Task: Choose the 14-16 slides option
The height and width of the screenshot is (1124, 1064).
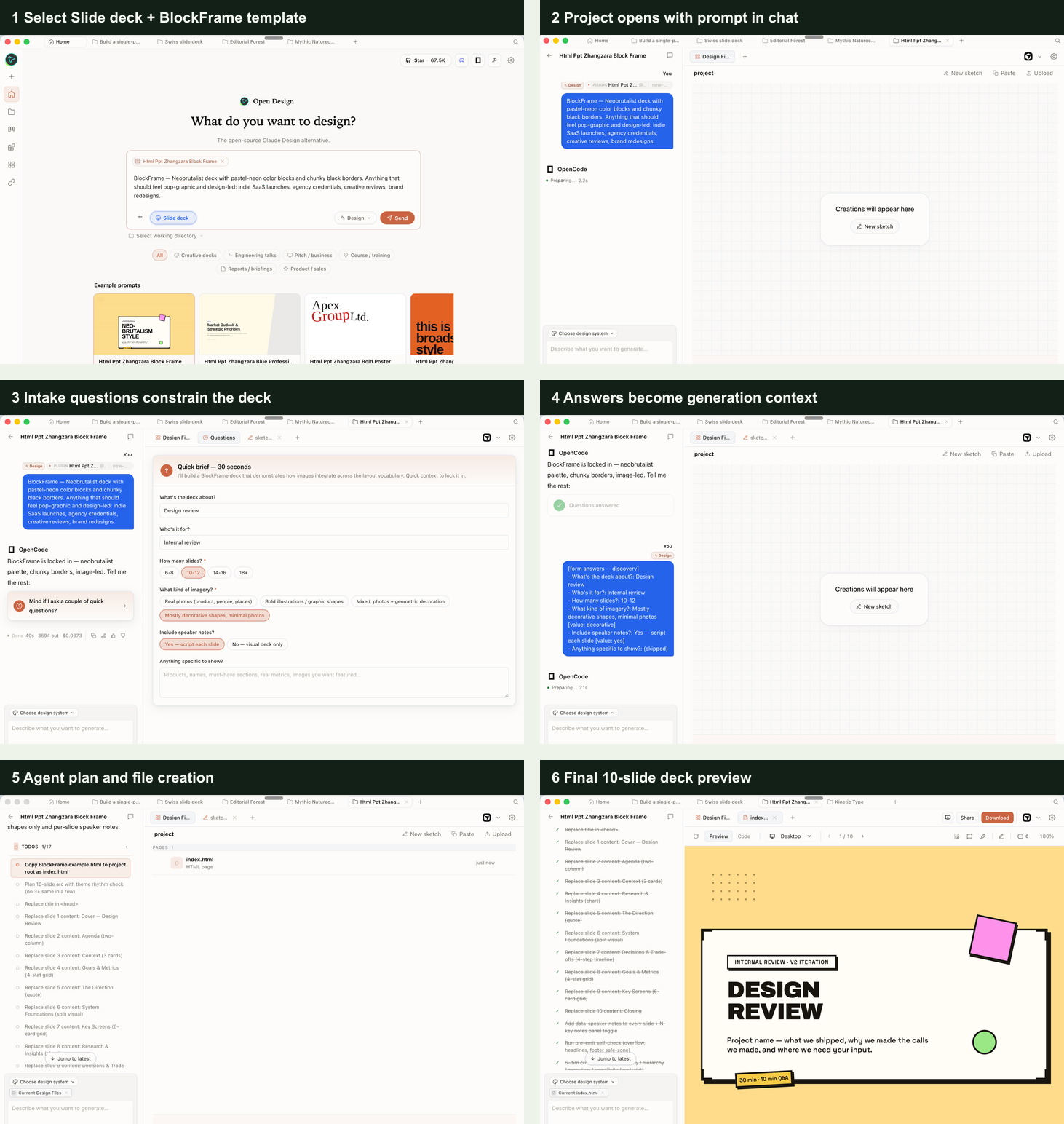Action: pyautogui.click(x=219, y=573)
